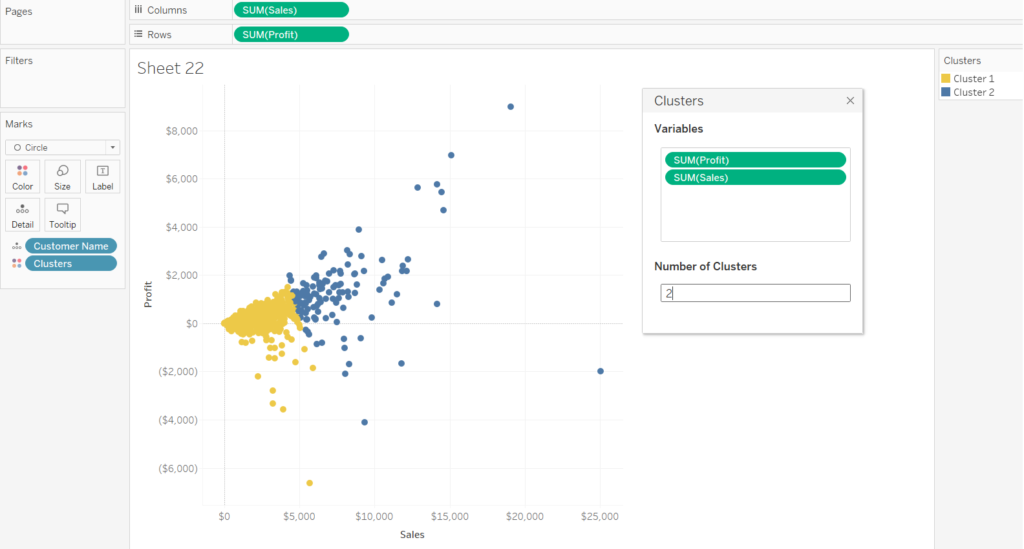This screenshot has height=549, width=1024.
Task: Open the Label marks card
Action: [x=102, y=176]
